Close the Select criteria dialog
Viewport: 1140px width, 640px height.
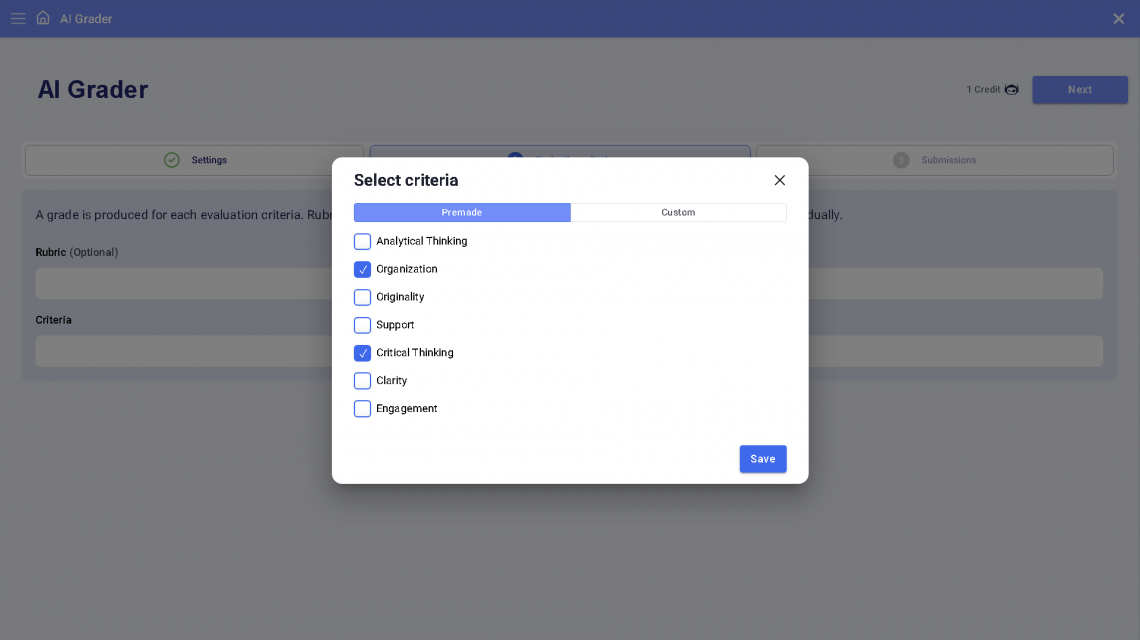click(779, 180)
